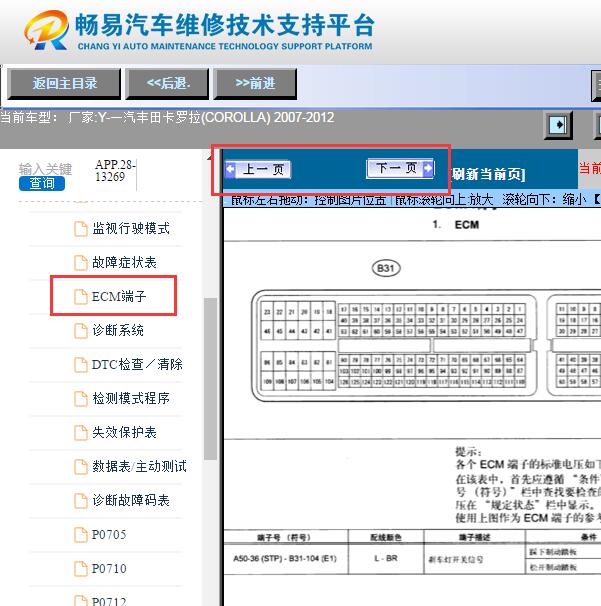
Task: Open the 故障症状表 document
Action: coord(124,262)
